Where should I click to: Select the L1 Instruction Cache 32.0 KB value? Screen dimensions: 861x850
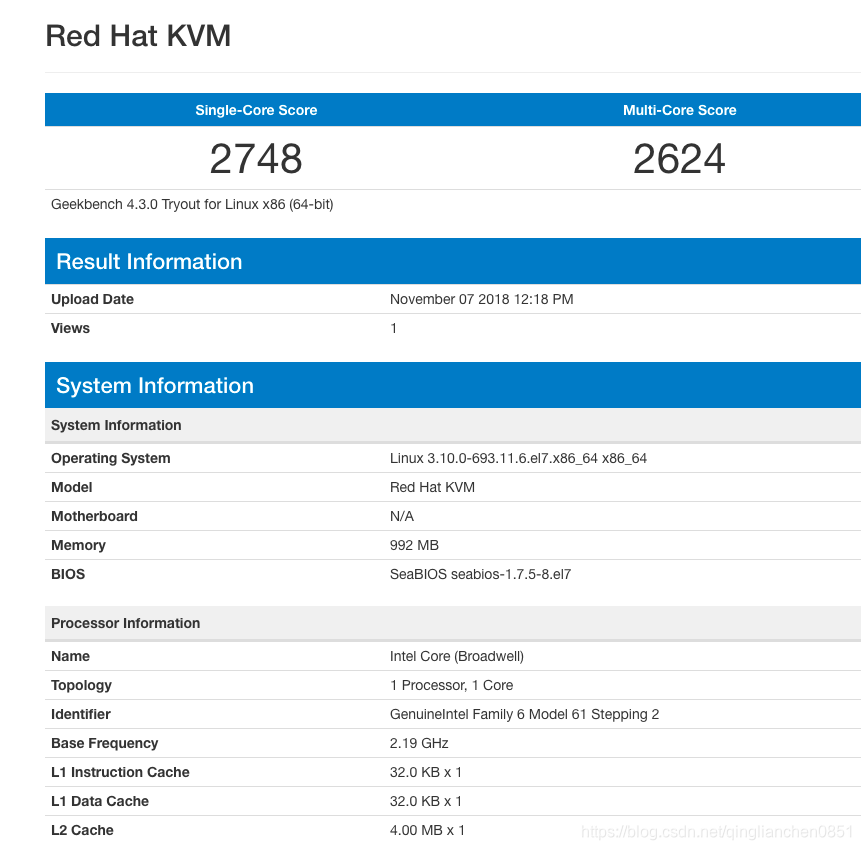[426, 773]
